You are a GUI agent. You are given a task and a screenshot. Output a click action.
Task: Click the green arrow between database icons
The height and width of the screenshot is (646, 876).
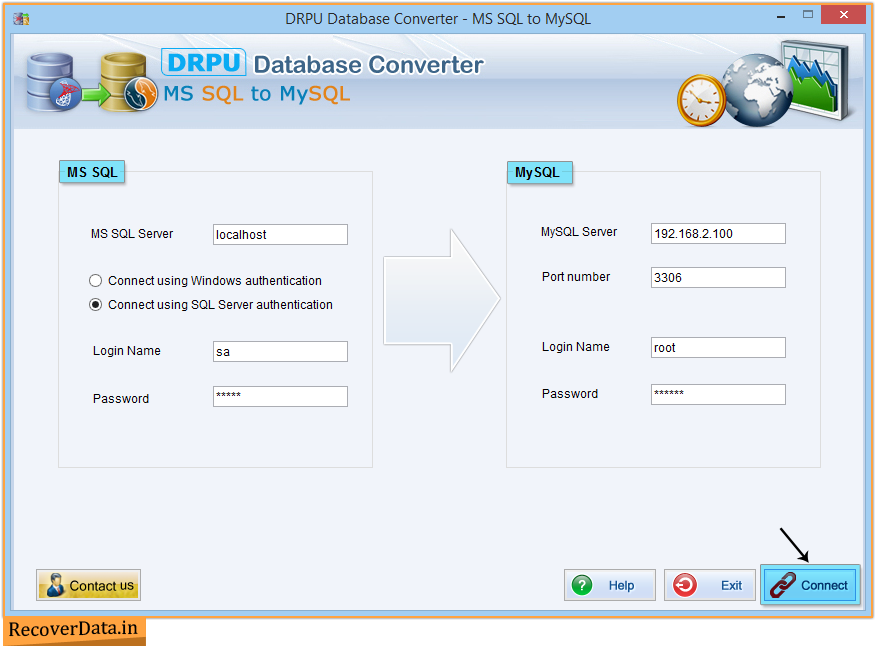click(95, 94)
